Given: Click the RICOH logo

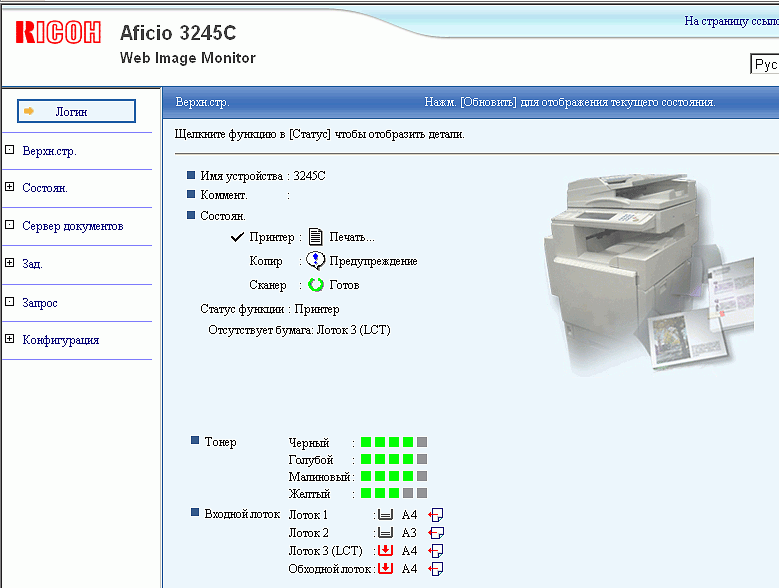Looking at the screenshot, I should [x=59, y=33].
